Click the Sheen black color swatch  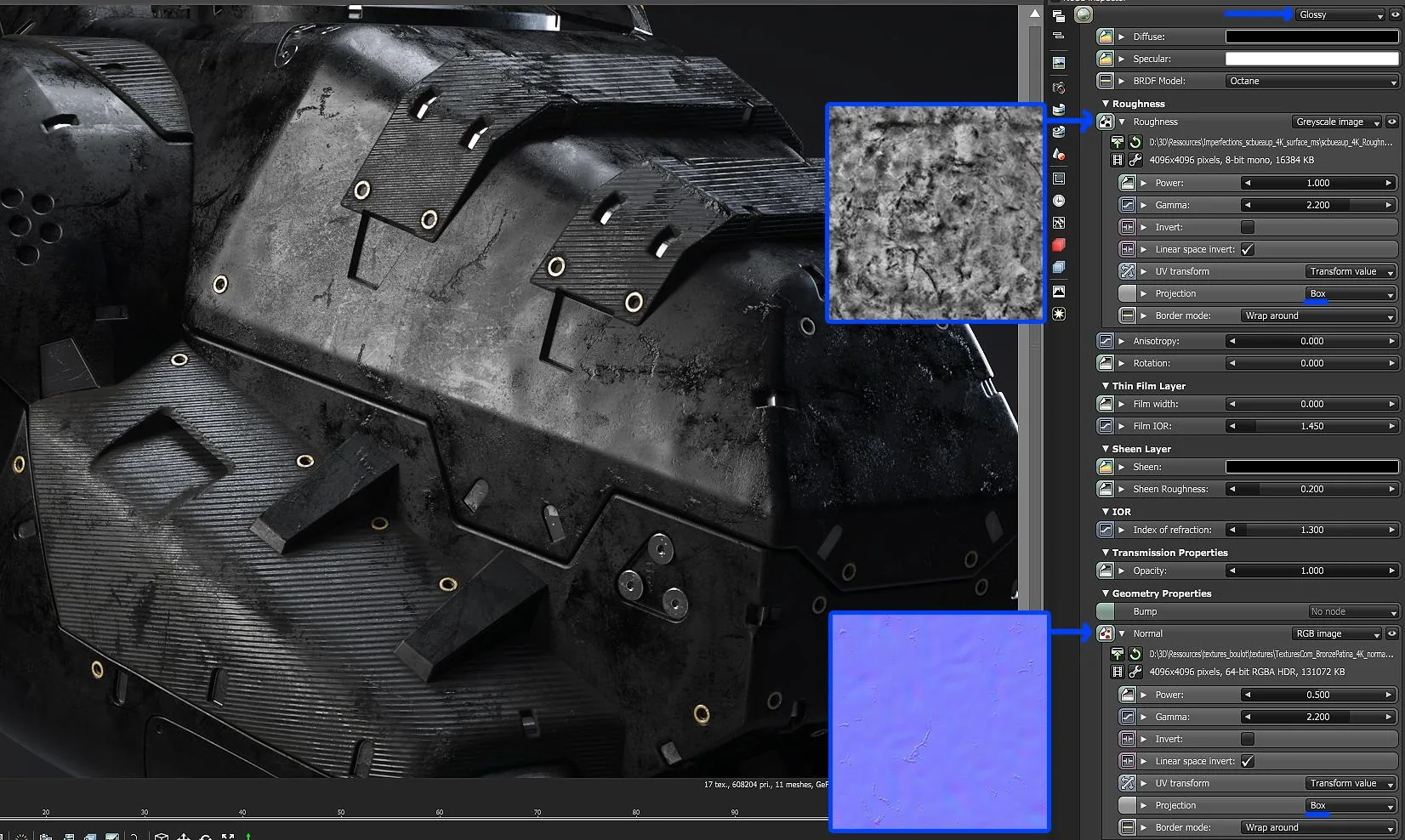pyautogui.click(x=1312, y=467)
